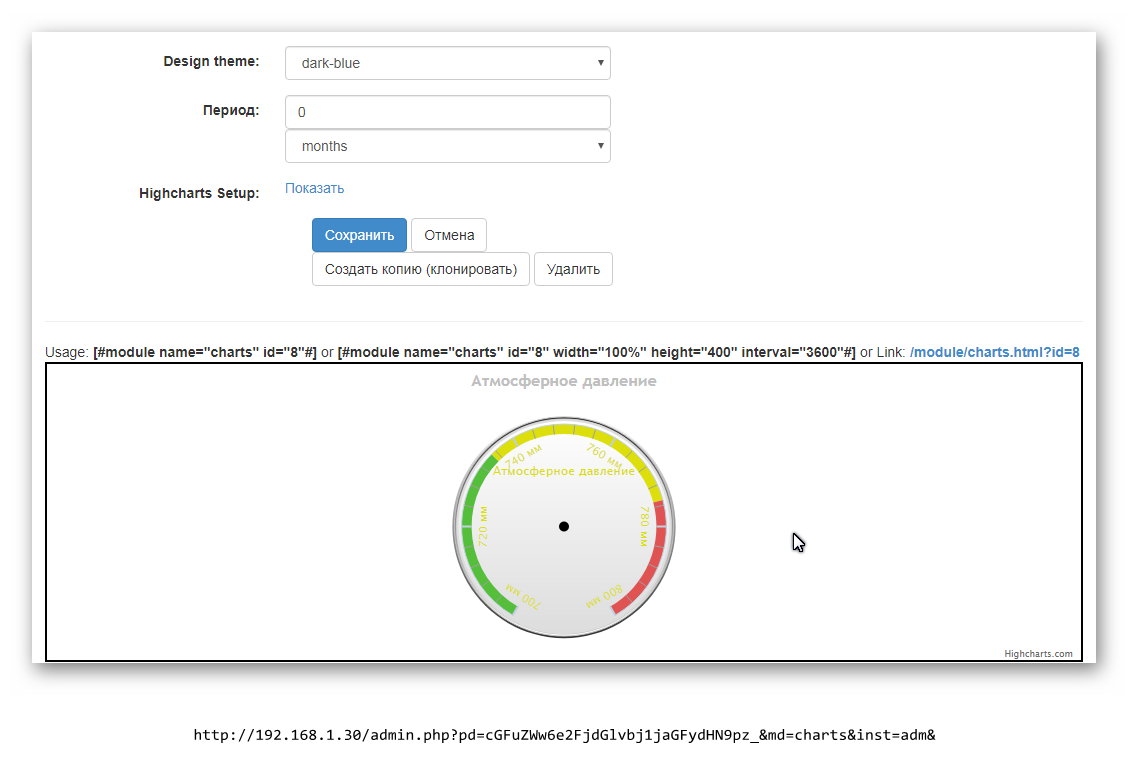Select the 760 мм gauge label
This screenshot has height=775, width=1128.
[604, 456]
